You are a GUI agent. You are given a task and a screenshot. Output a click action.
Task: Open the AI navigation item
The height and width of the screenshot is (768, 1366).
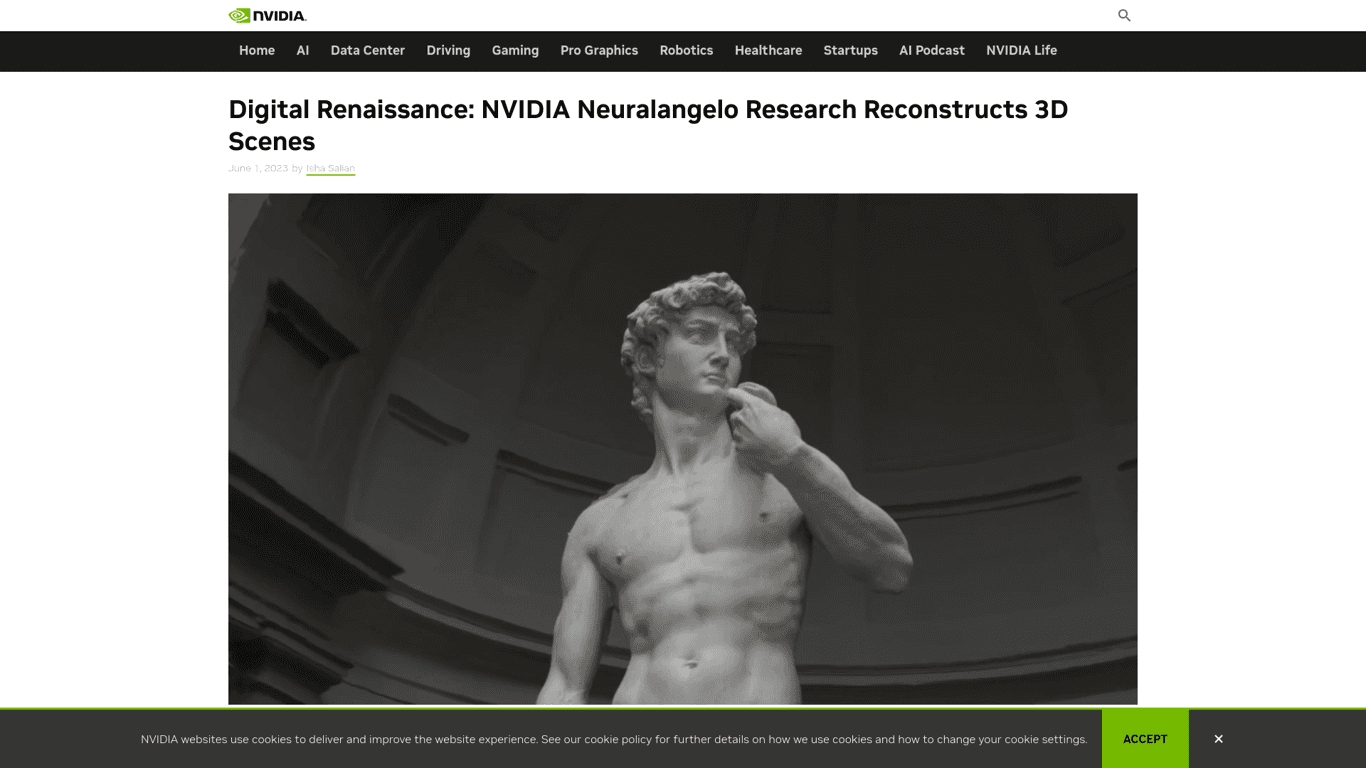(x=303, y=50)
